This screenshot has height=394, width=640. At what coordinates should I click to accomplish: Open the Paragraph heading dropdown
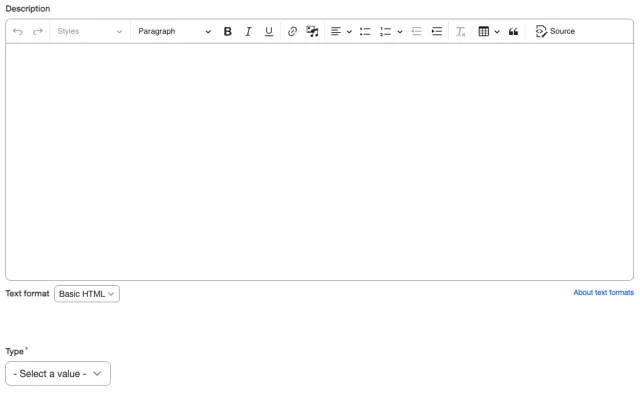tap(174, 31)
